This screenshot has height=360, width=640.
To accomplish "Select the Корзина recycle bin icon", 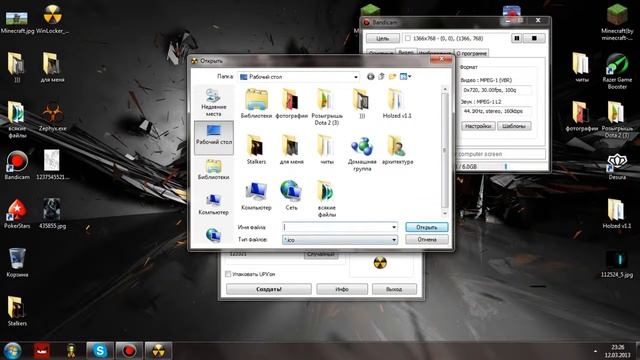I will click(17, 262).
